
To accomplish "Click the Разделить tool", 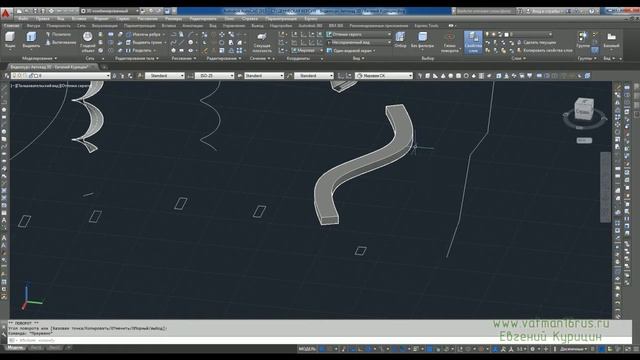I will [x=139, y=51].
